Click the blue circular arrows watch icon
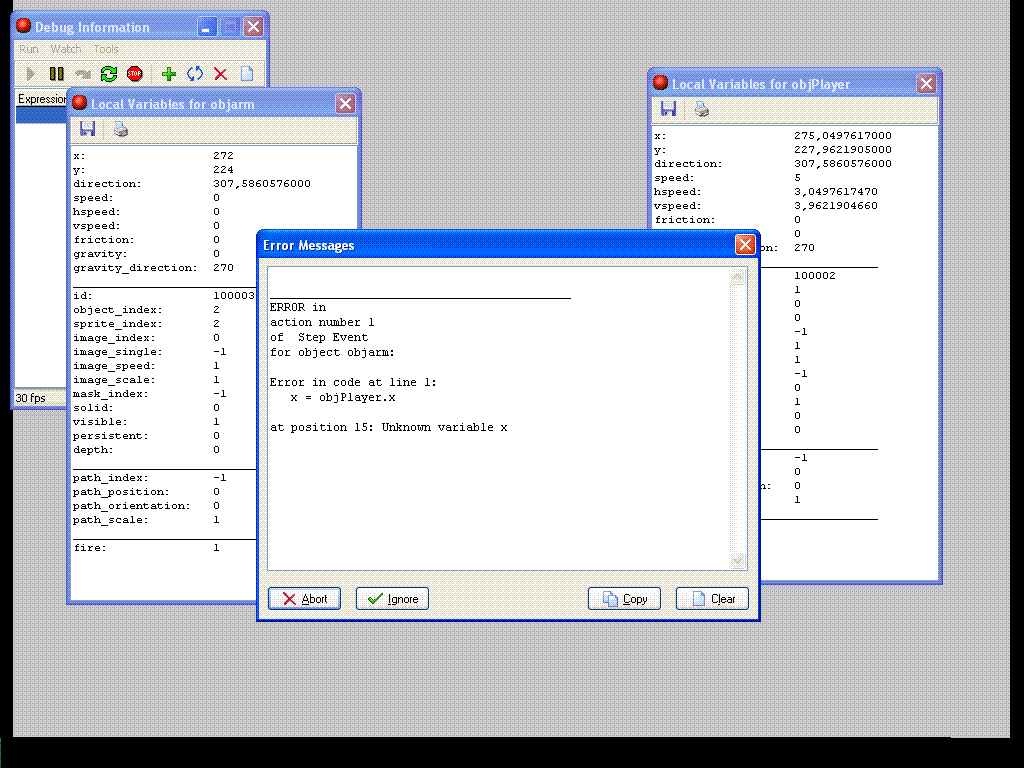The image size is (1024, 768). (x=195, y=74)
